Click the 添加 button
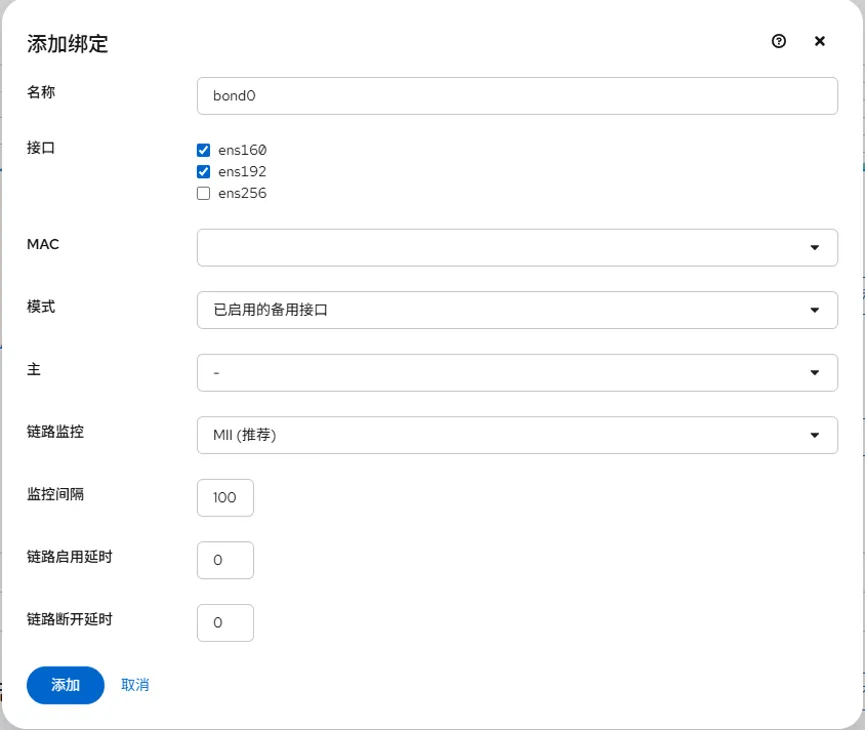Image resolution: width=865 pixels, height=730 pixels. click(x=65, y=685)
